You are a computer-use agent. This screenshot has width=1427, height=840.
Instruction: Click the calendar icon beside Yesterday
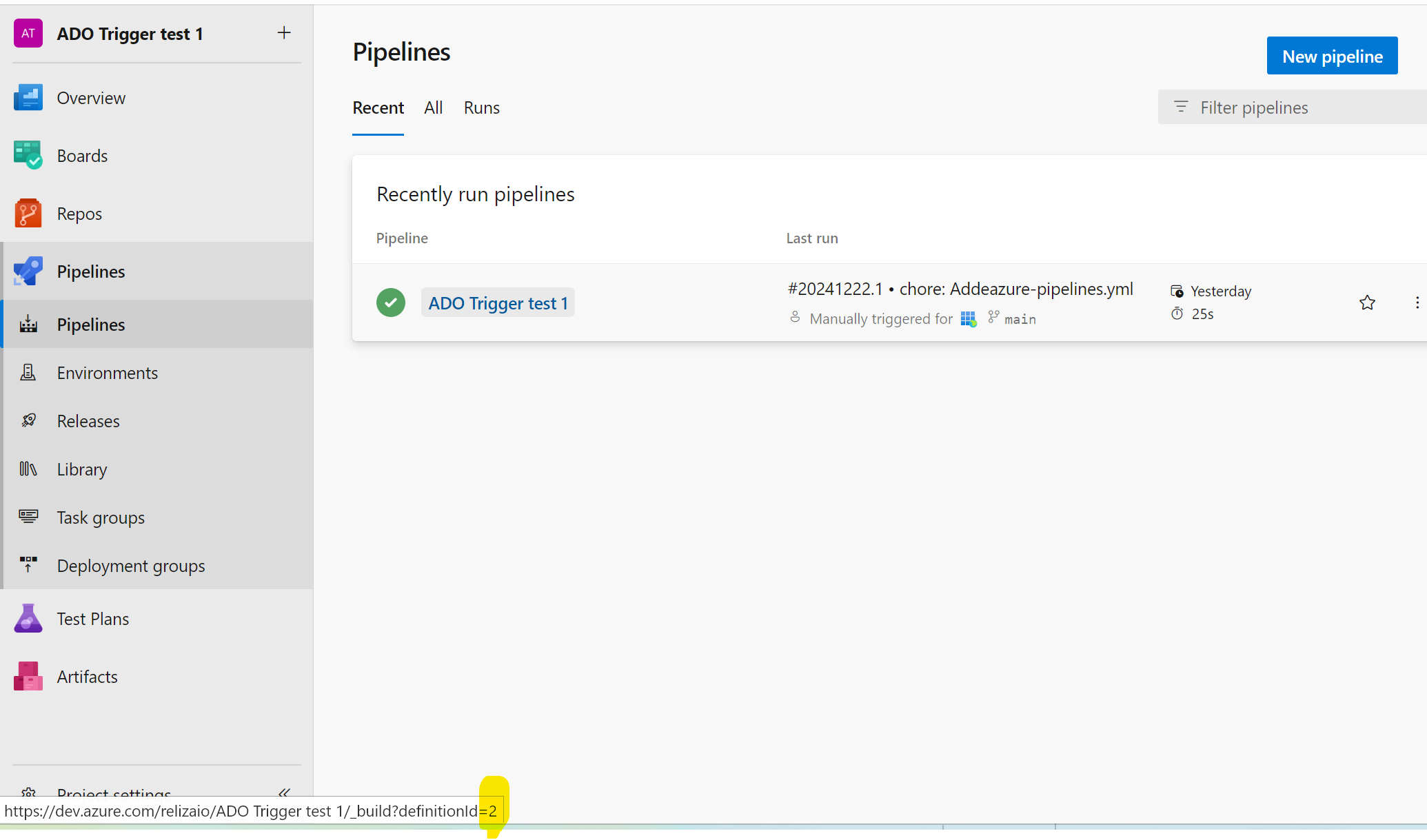1177,291
